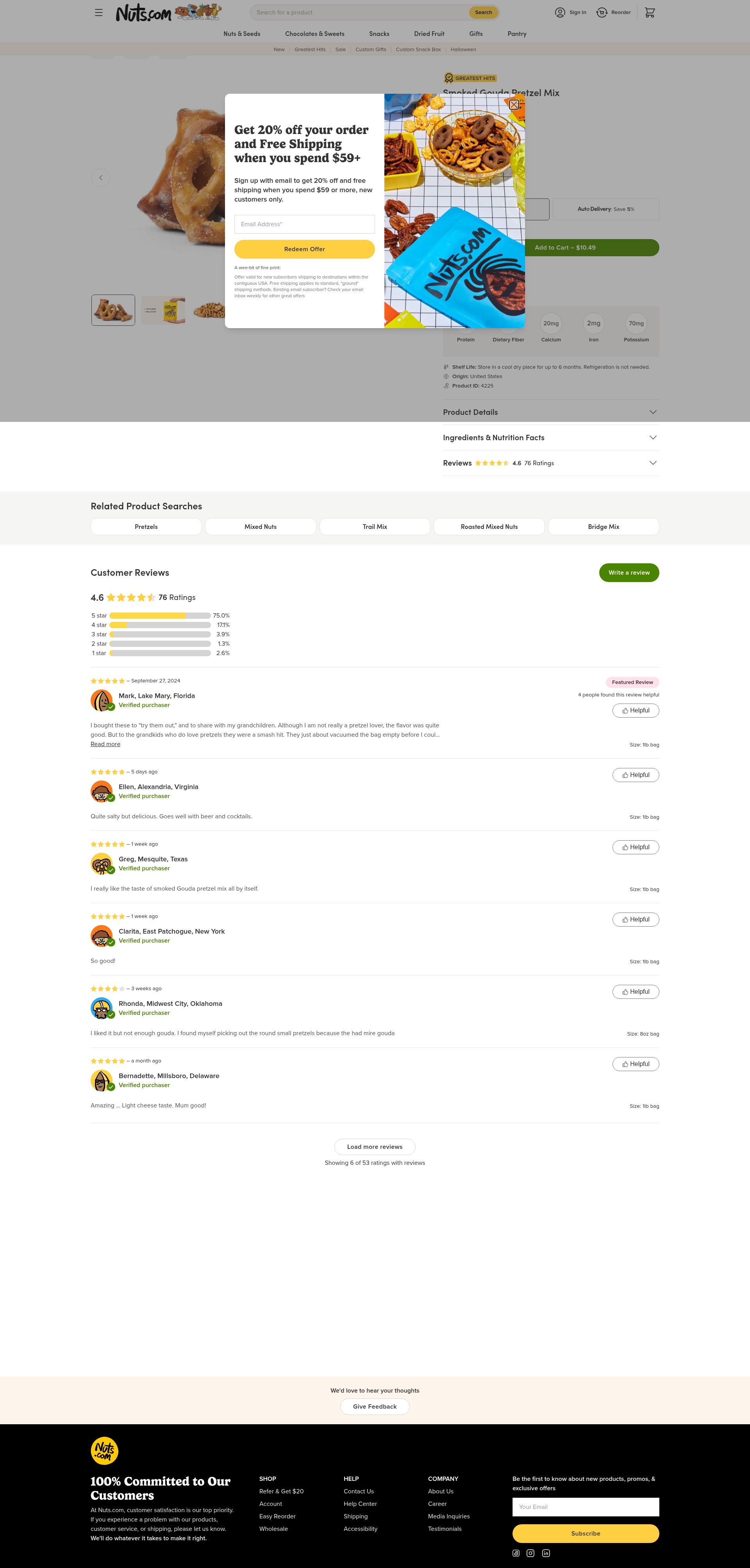This screenshot has width=750, height=1568.
Task: Select the yellow package thumbnail
Action: point(163,310)
